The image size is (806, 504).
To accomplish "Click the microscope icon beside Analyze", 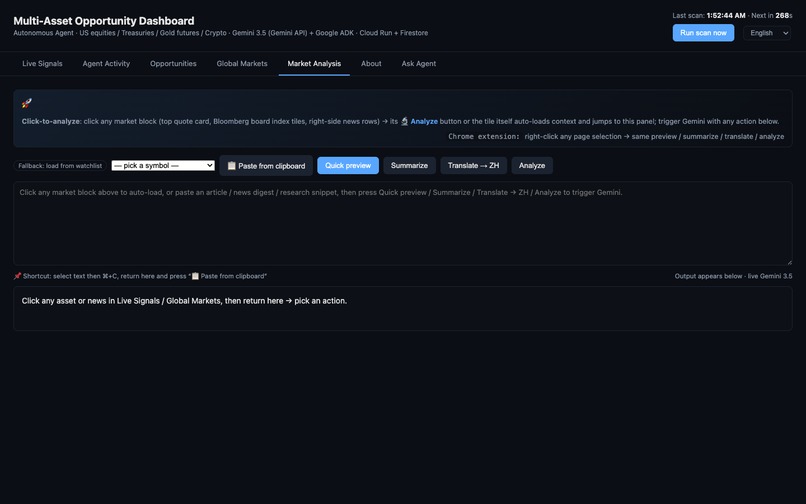I will pyautogui.click(x=405, y=121).
